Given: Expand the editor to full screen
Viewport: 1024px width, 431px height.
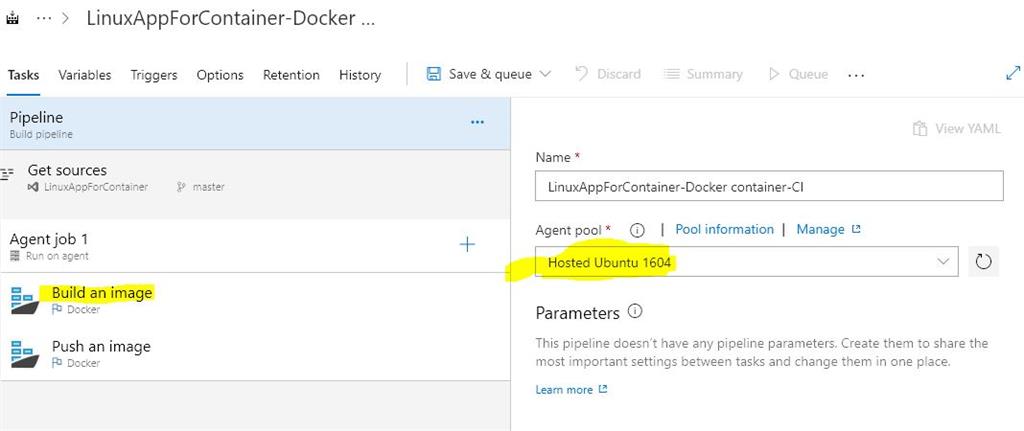Looking at the screenshot, I should pos(1011,73).
